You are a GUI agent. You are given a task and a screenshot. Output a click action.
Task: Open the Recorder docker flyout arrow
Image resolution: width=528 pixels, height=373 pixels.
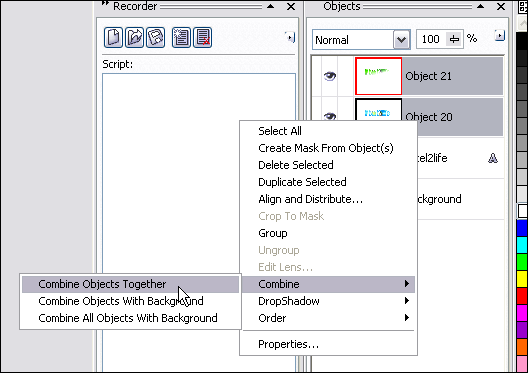(290, 37)
